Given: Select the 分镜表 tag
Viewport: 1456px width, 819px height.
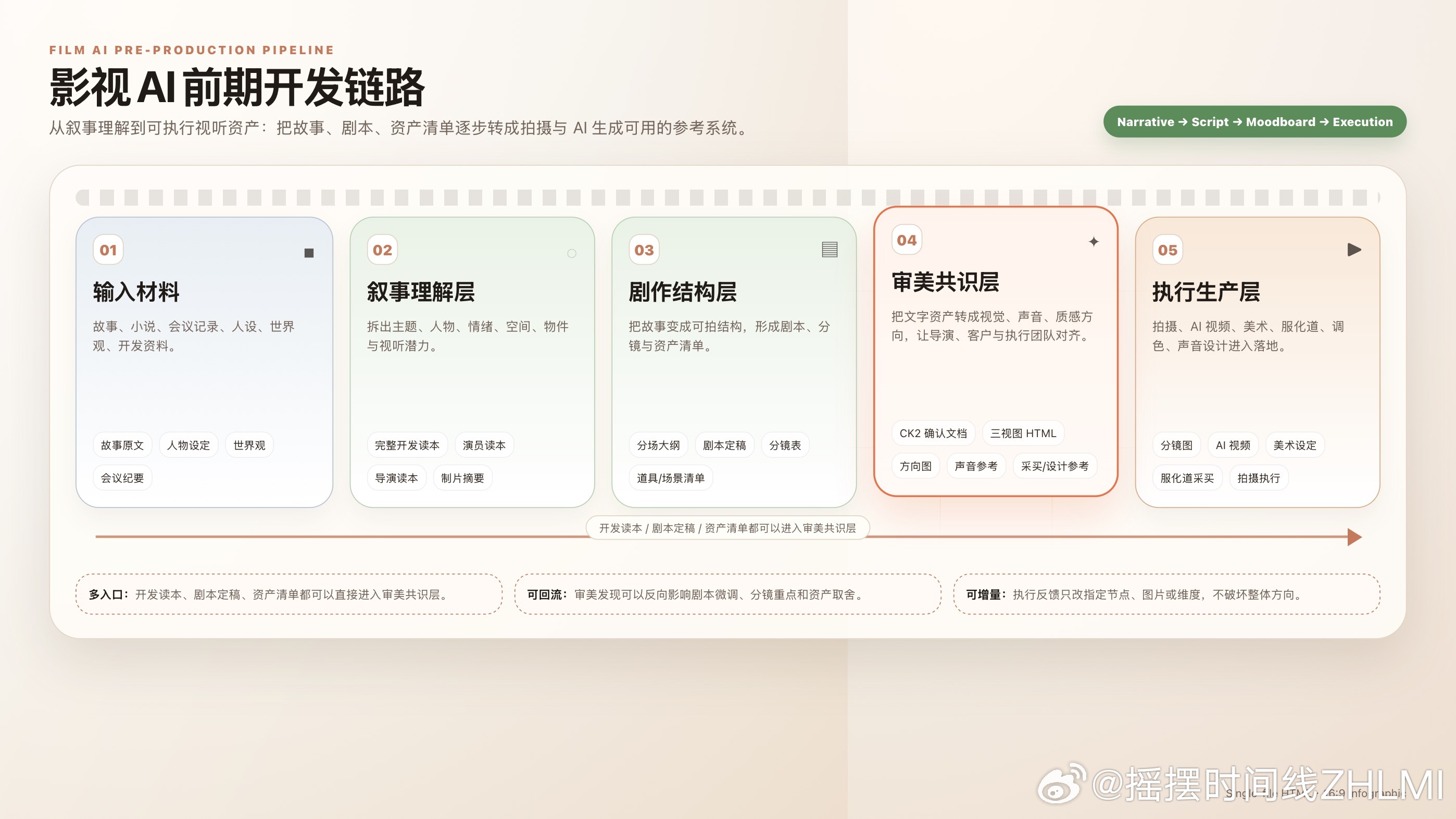Looking at the screenshot, I should point(785,445).
